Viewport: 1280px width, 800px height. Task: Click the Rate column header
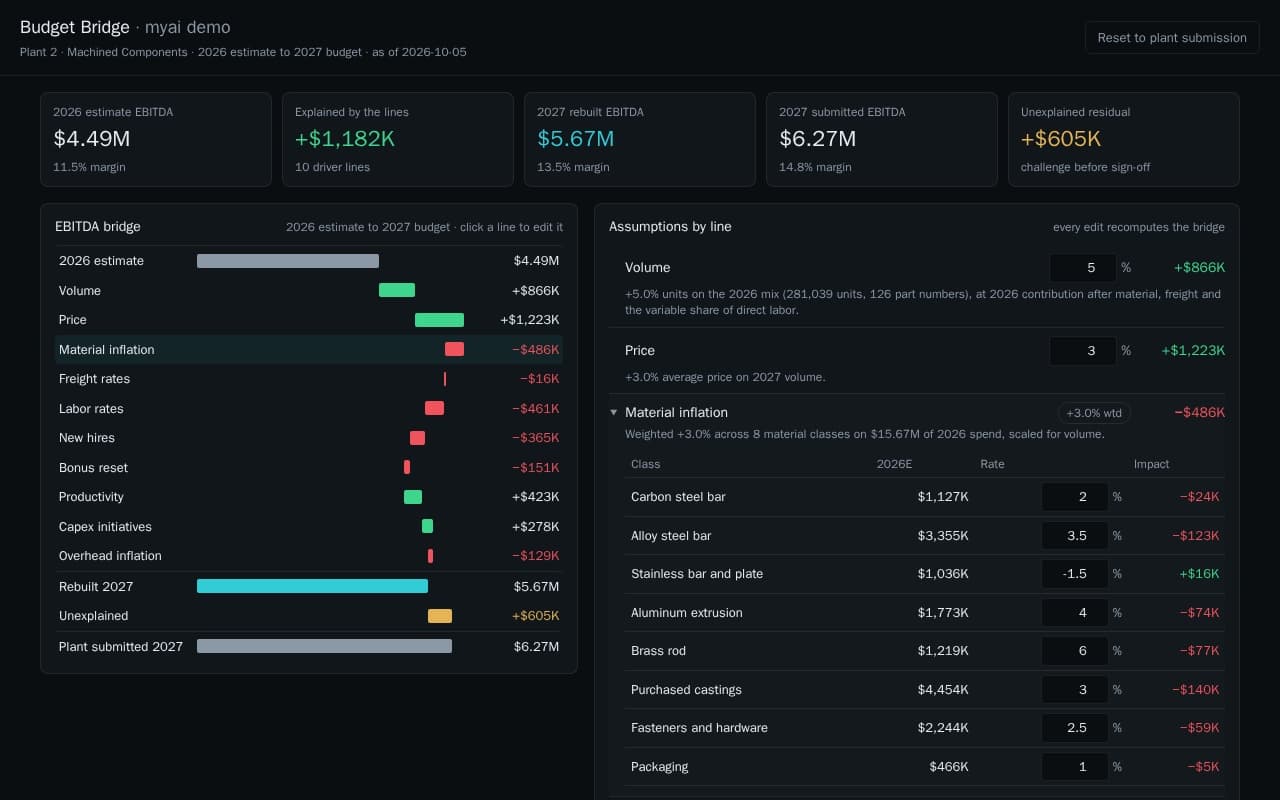pos(992,464)
